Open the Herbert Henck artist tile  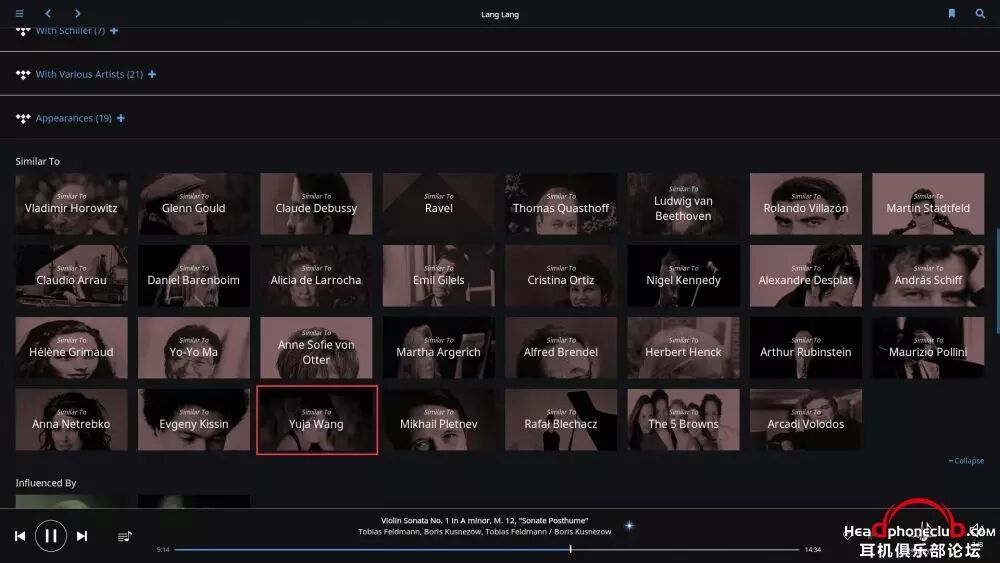click(x=684, y=348)
